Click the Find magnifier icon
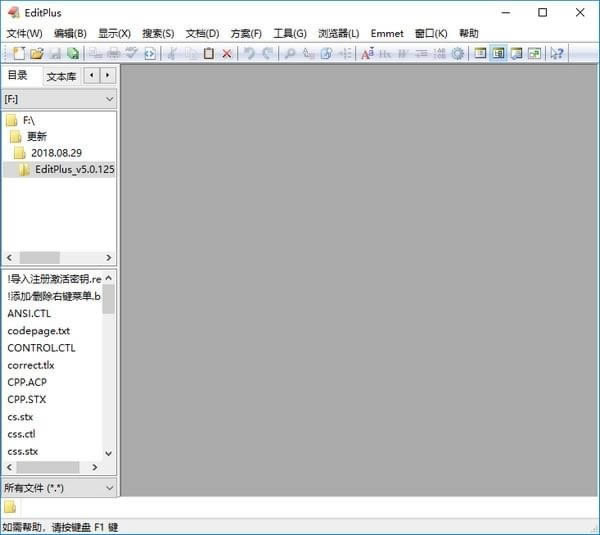Viewport: 600px width, 535px height. (290, 53)
